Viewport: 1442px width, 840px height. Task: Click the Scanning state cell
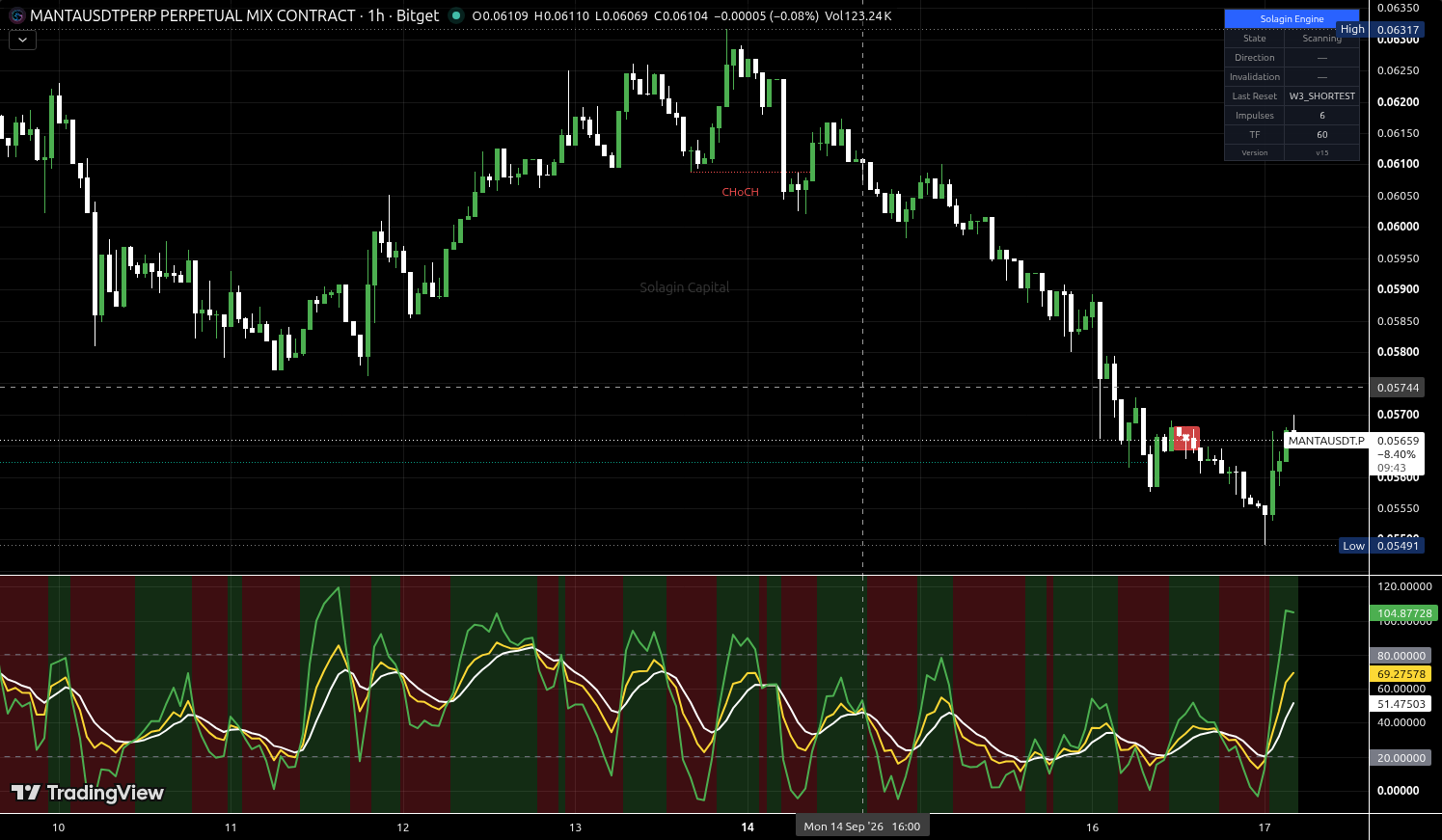point(1321,39)
